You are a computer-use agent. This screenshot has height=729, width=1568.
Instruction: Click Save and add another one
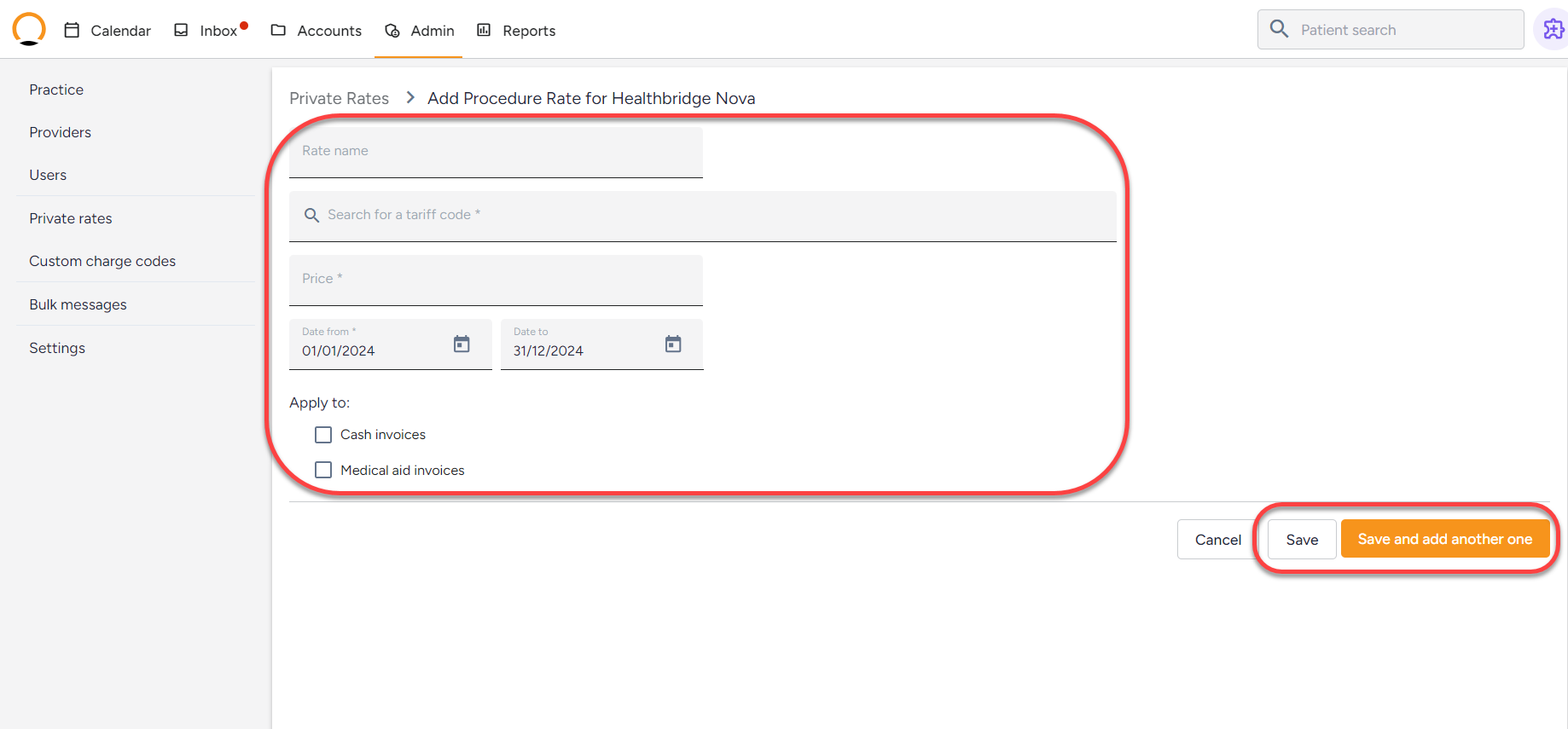[x=1445, y=539]
